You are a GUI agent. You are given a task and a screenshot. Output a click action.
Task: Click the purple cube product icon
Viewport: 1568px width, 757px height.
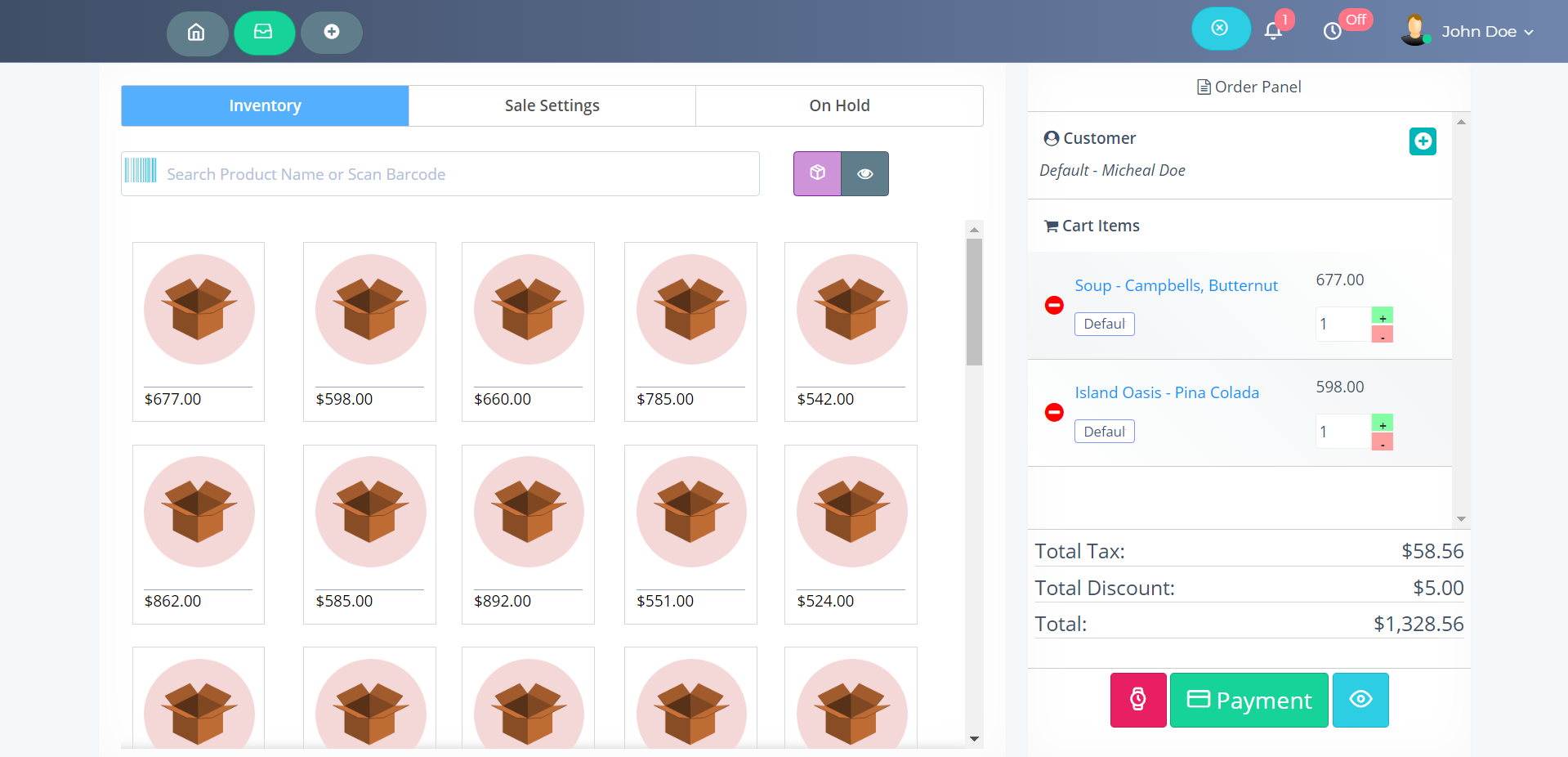point(817,173)
